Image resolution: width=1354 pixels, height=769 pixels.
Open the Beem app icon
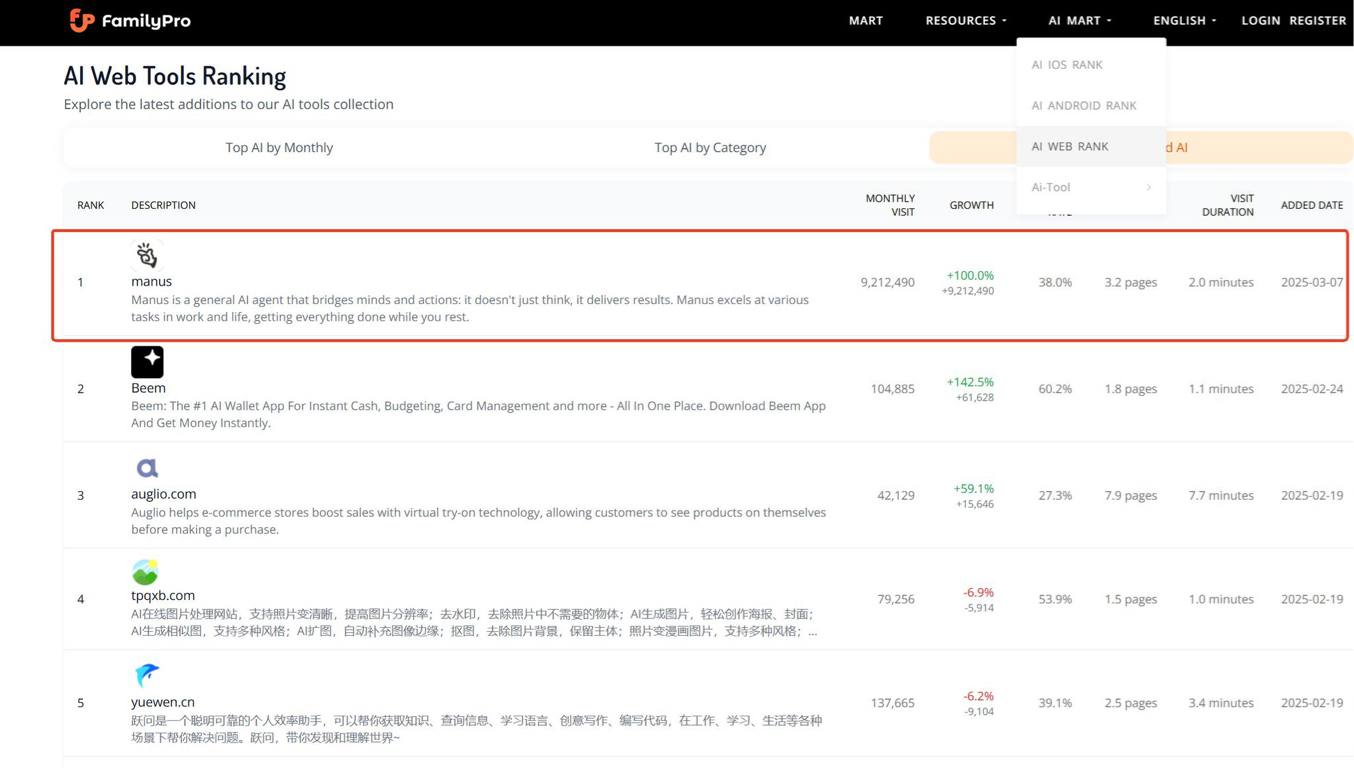tap(147, 362)
